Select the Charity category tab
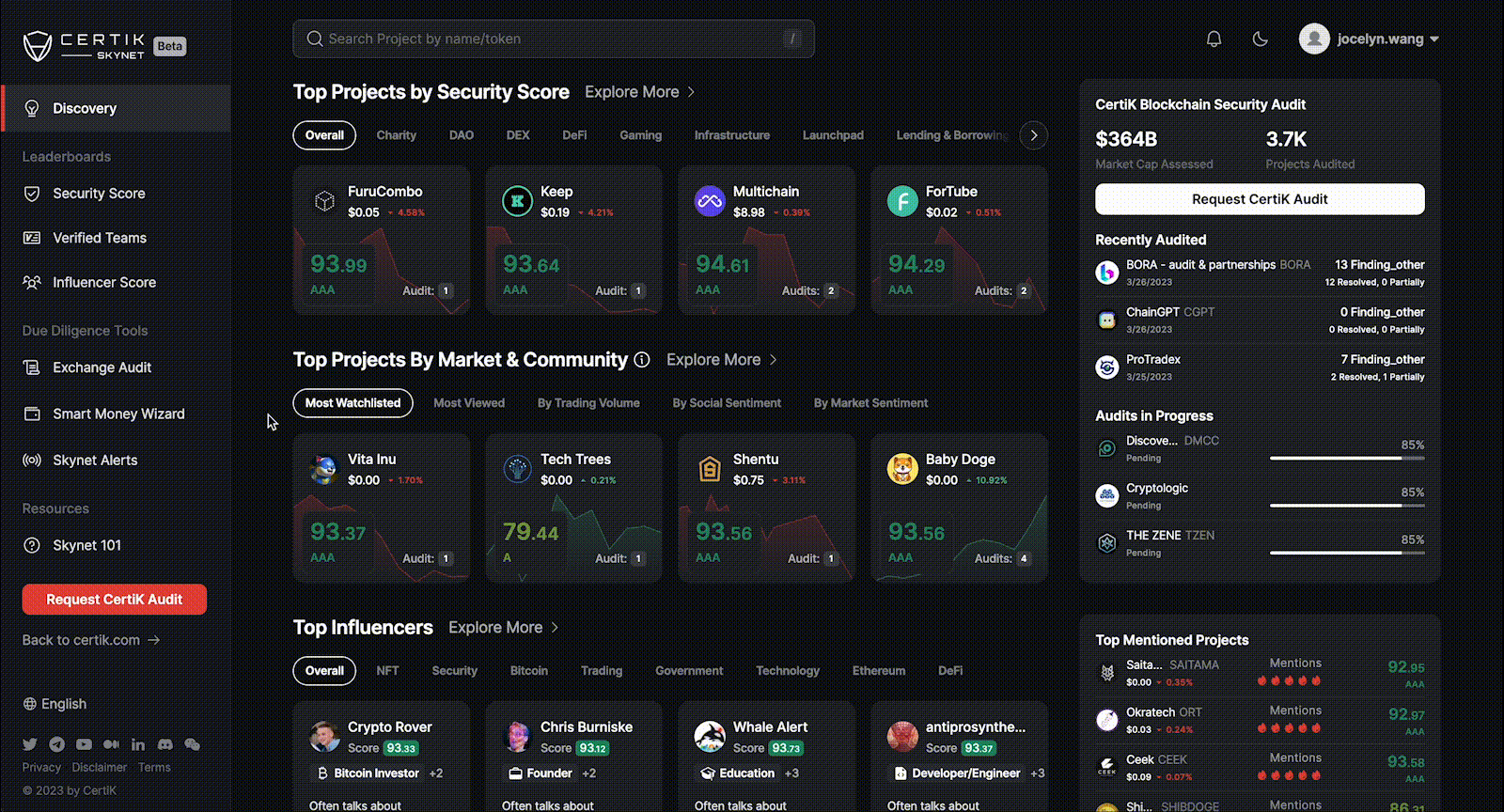This screenshot has width=1504, height=812. [397, 135]
